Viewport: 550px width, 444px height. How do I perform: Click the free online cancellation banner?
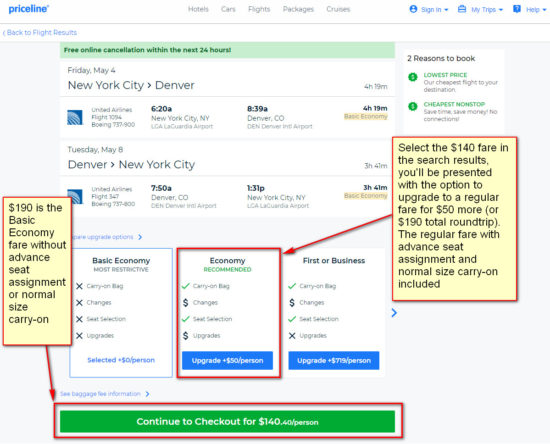tap(227, 50)
